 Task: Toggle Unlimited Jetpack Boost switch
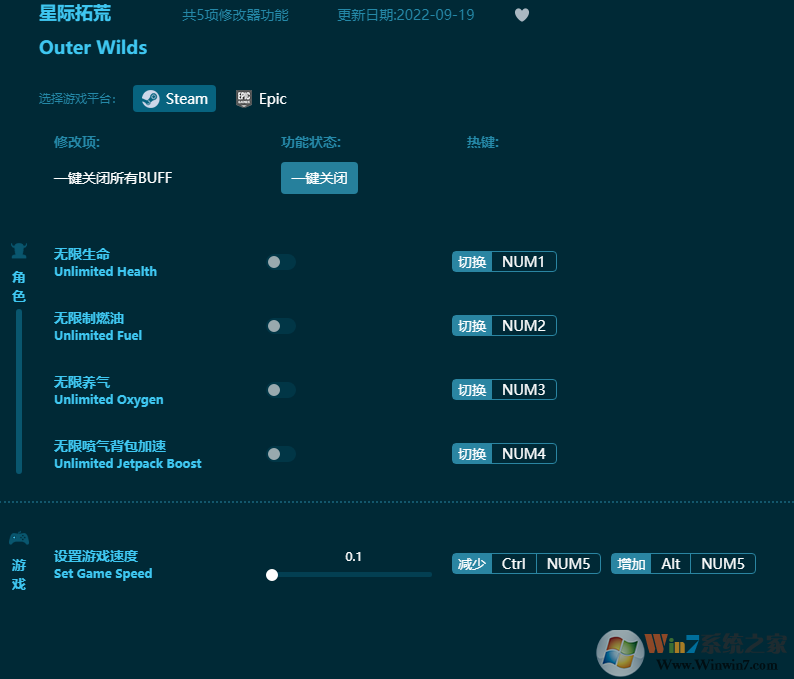[x=282, y=454]
